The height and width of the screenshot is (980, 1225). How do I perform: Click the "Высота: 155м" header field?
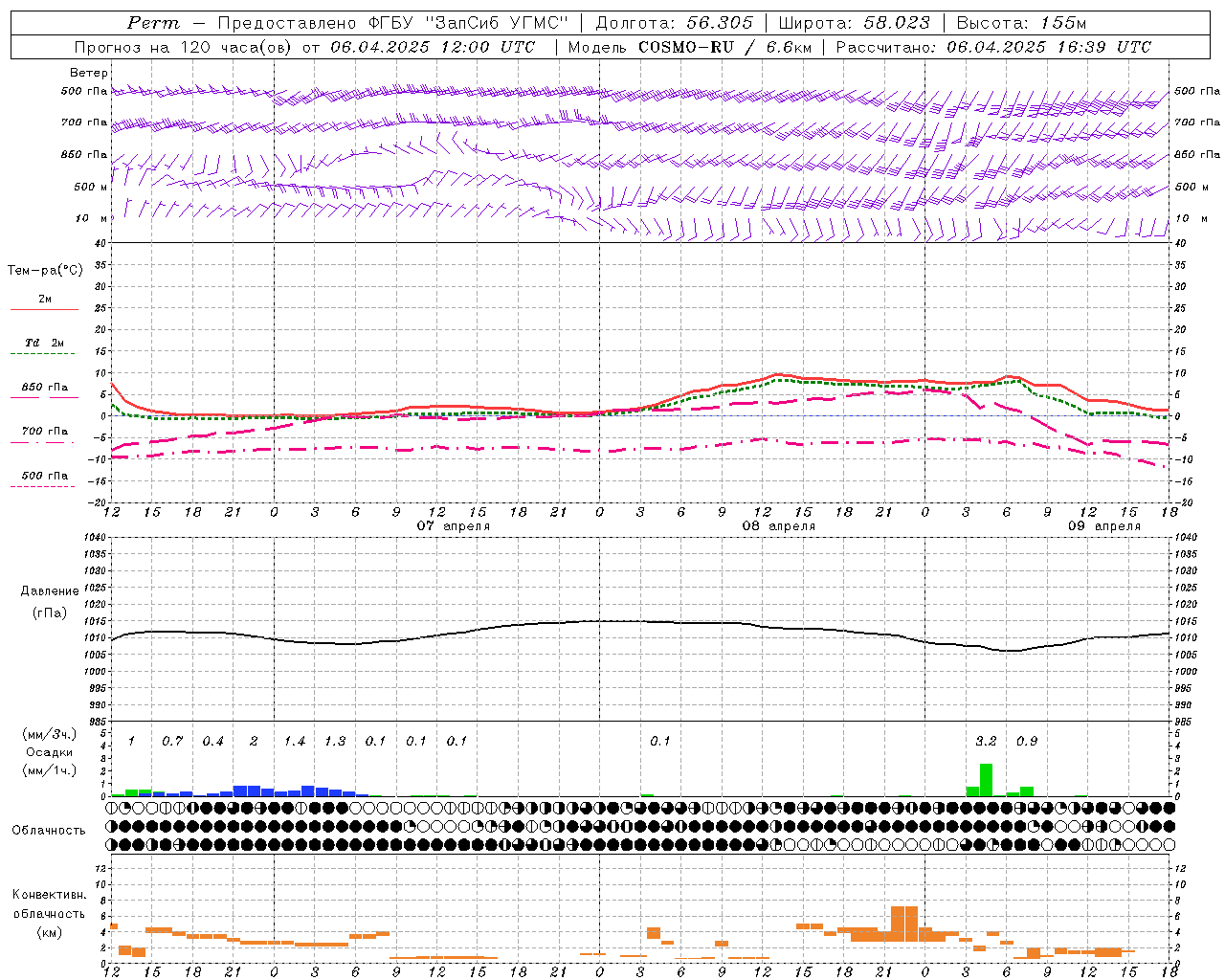[x=1021, y=23]
